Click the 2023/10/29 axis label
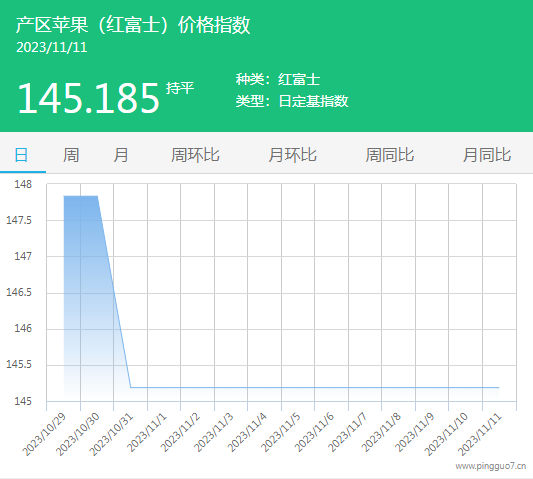The width and height of the screenshot is (533, 479). click(44, 434)
